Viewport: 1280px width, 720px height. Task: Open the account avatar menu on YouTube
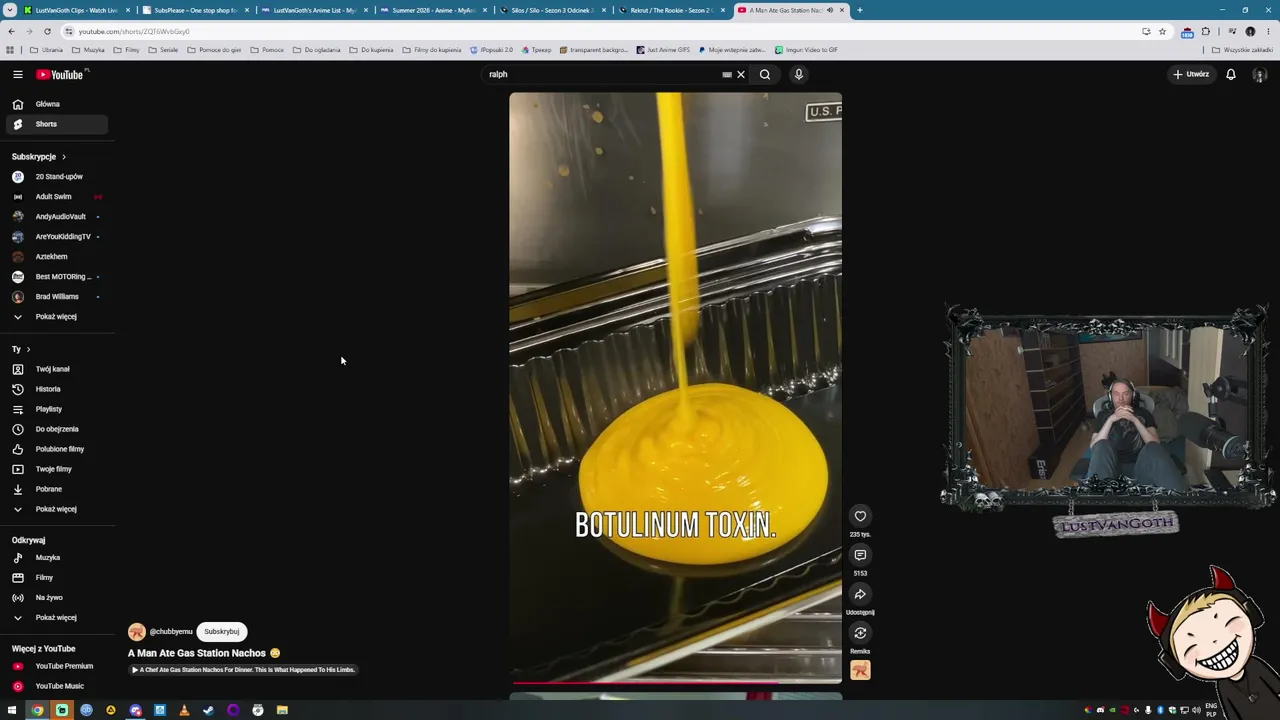(1260, 74)
